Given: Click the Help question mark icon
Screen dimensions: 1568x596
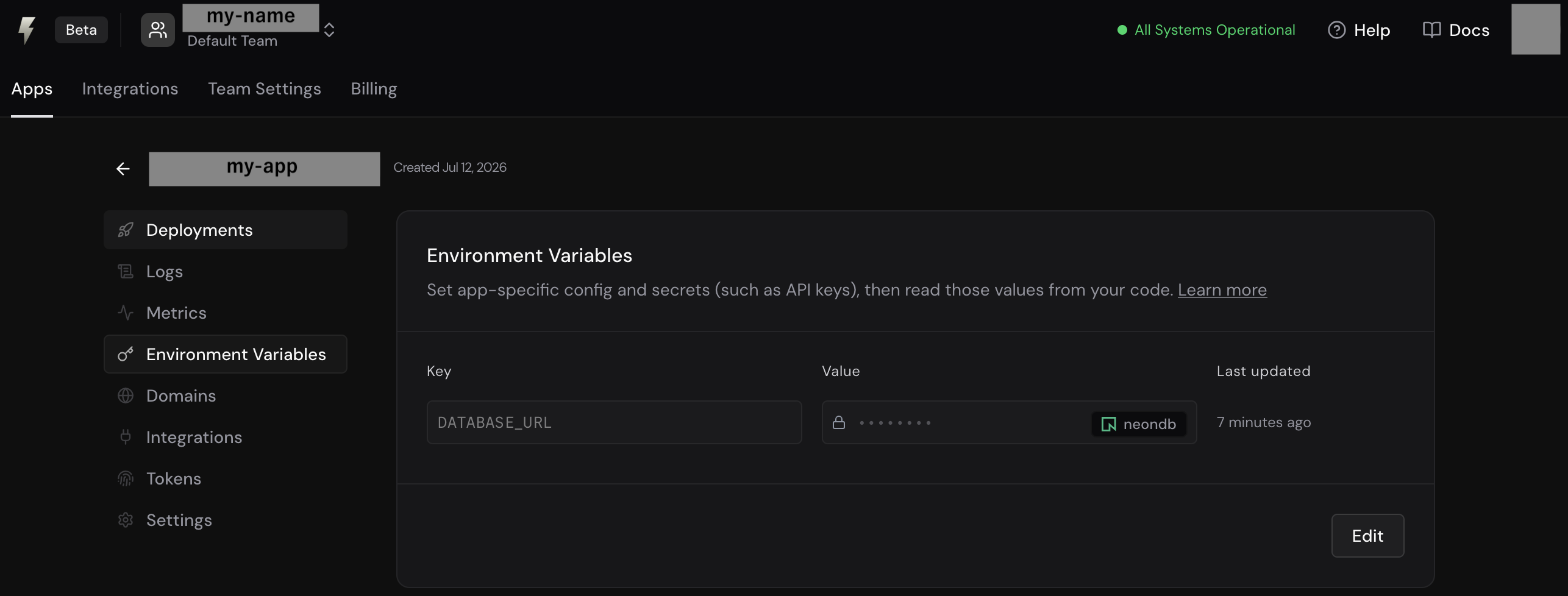Looking at the screenshot, I should pyautogui.click(x=1336, y=30).
